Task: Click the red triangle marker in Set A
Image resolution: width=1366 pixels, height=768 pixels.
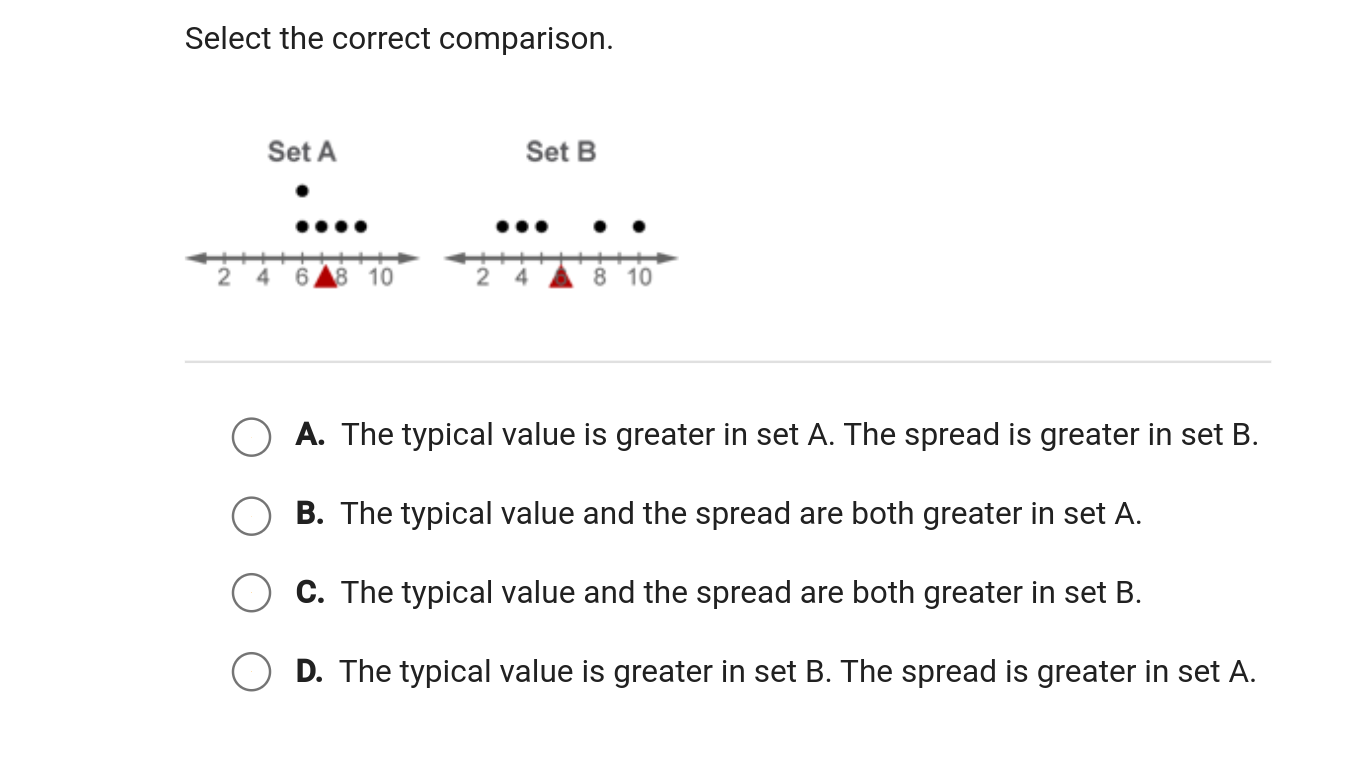Action: (325, 276)
